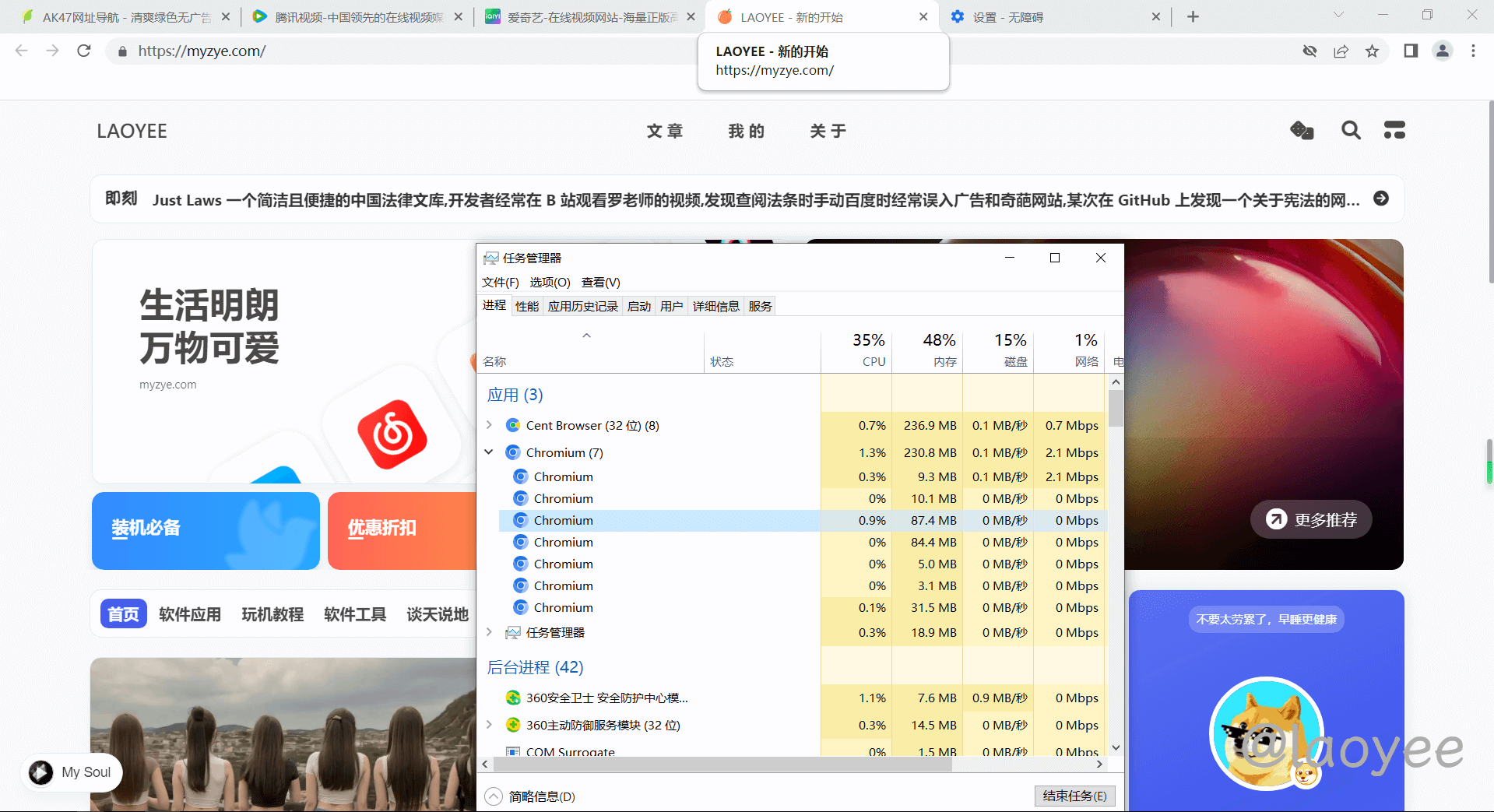This screenshot has height=812, width=1494.
Task: Bookmark this page with star icon
Action: pyautogui.click(x=1372, y=51)
